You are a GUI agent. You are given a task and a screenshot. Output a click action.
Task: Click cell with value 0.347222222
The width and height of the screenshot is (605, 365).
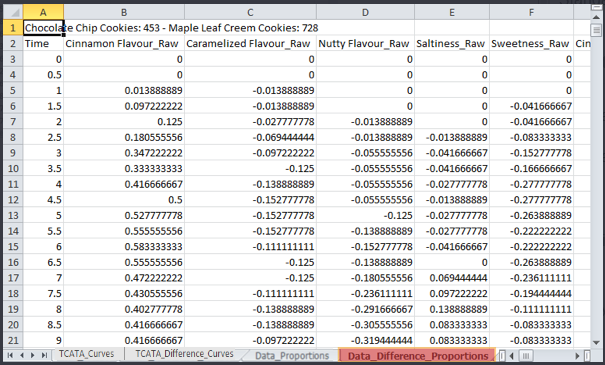124,153
